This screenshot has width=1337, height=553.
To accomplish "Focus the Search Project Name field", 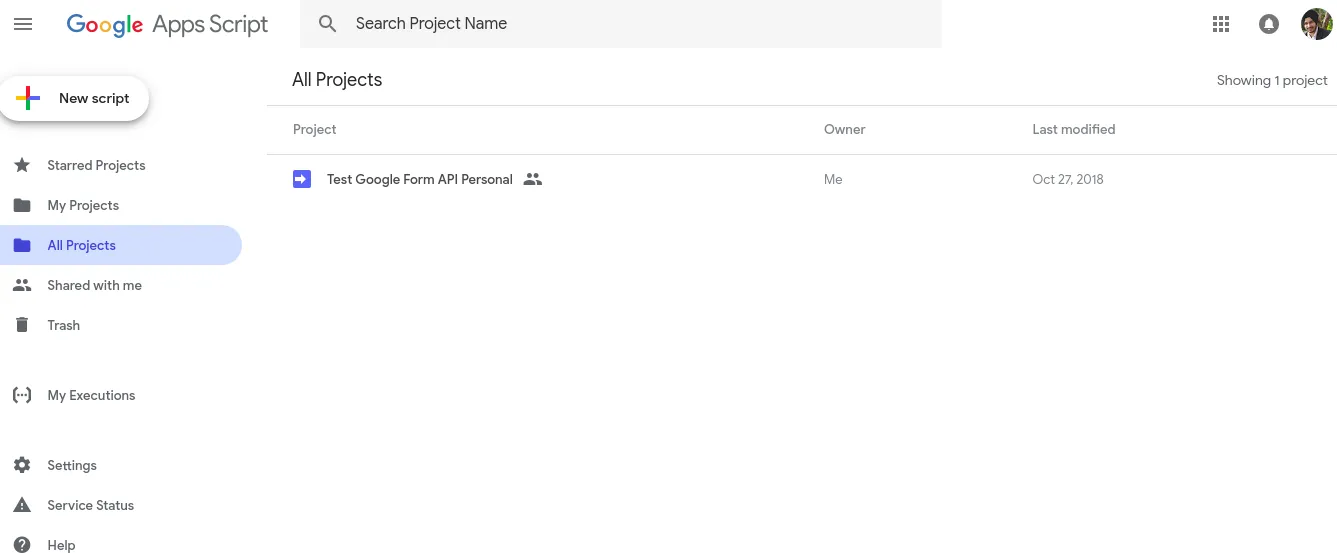I will (620, 24).
